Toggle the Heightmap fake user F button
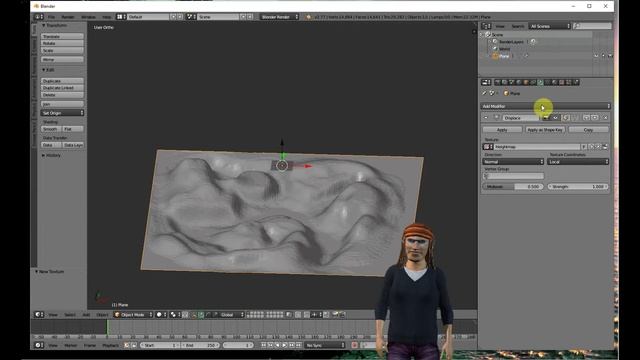640x360 pixels. (584, 147)
